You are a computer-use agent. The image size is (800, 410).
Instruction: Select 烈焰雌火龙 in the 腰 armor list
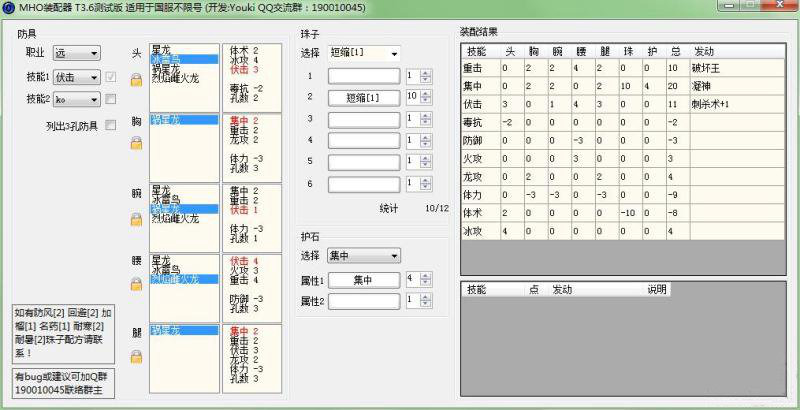tap(183, 280)
